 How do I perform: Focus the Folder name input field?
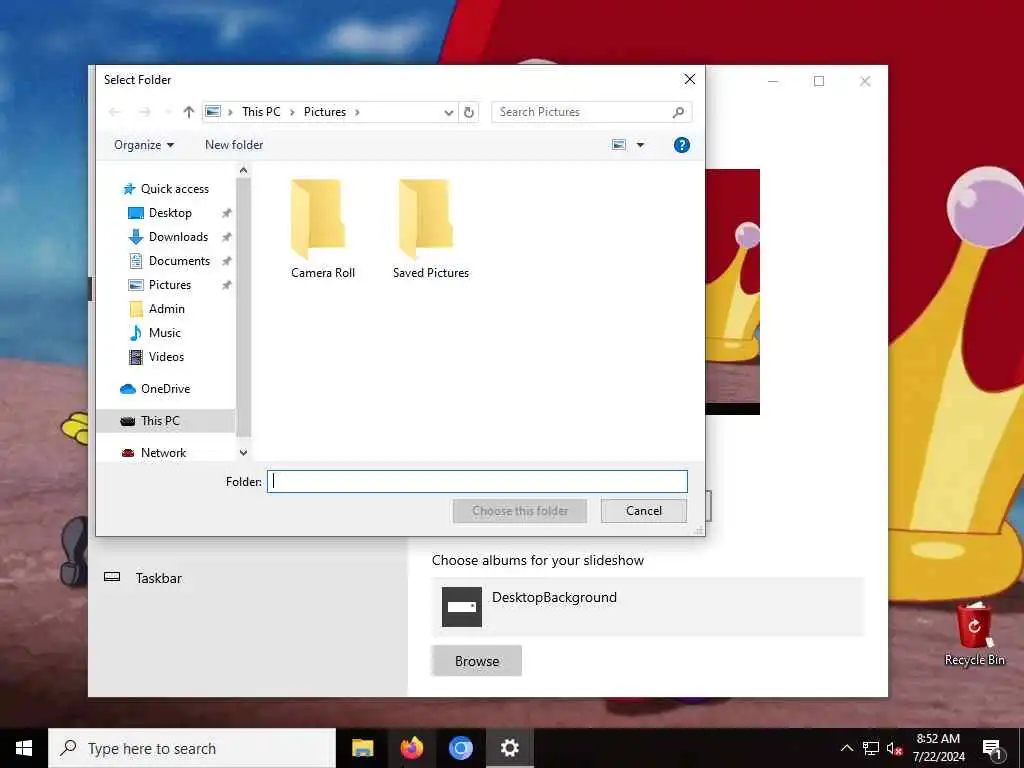pos(477,482)
